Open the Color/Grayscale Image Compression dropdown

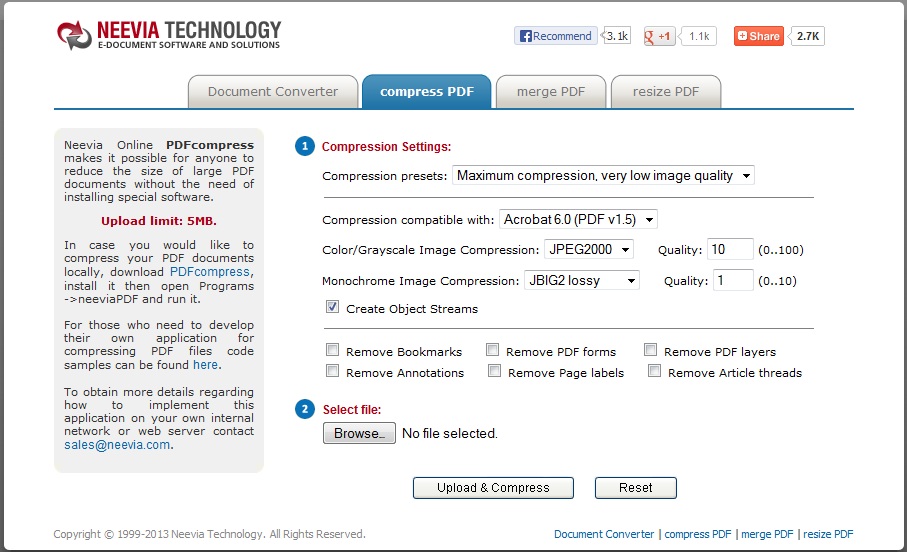coord(589,249)
